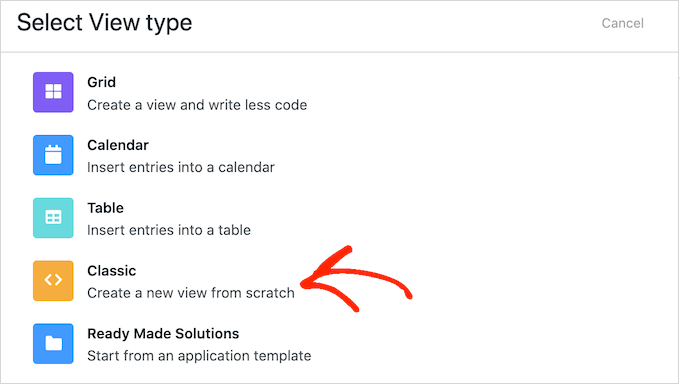The width and height of the screenshot is (680, 385).
Task: Select the Calendar title label
Action: [118, 145]
